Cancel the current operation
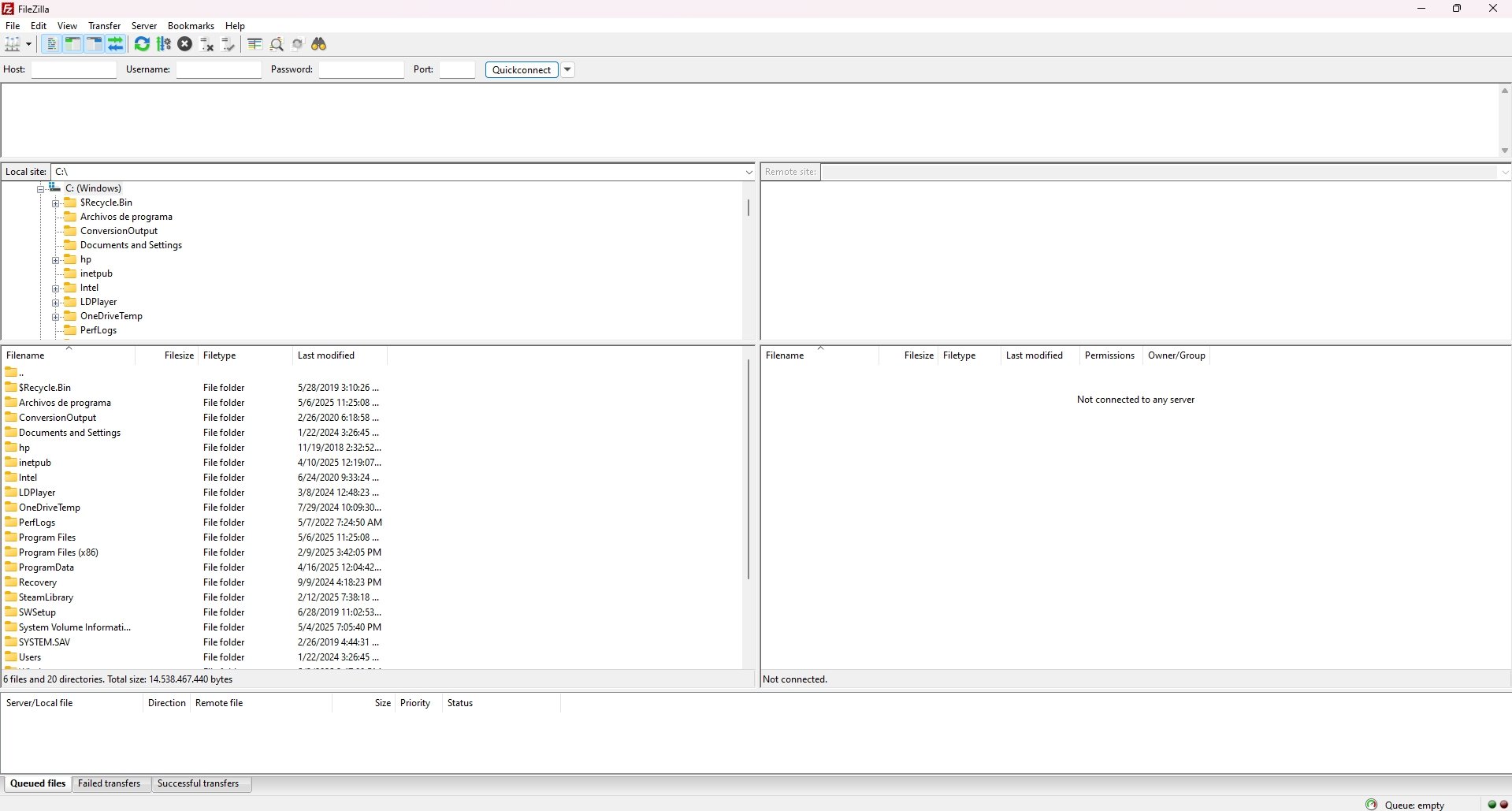The height and width of the screenshot is (811, 1512). click(x=185, y=44)
